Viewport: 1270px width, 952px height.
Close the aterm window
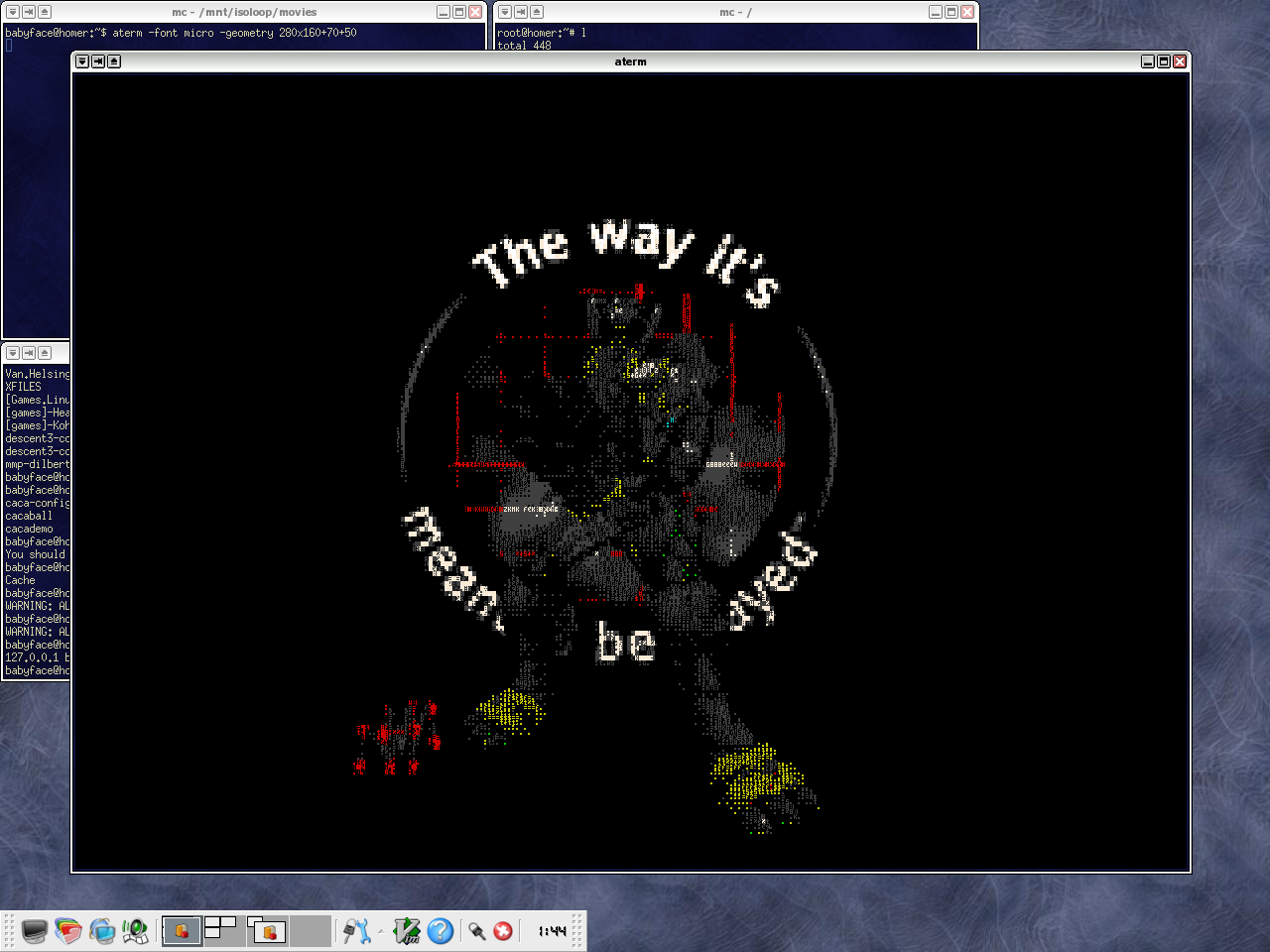pyautogui.click(x=1180, y=61)
